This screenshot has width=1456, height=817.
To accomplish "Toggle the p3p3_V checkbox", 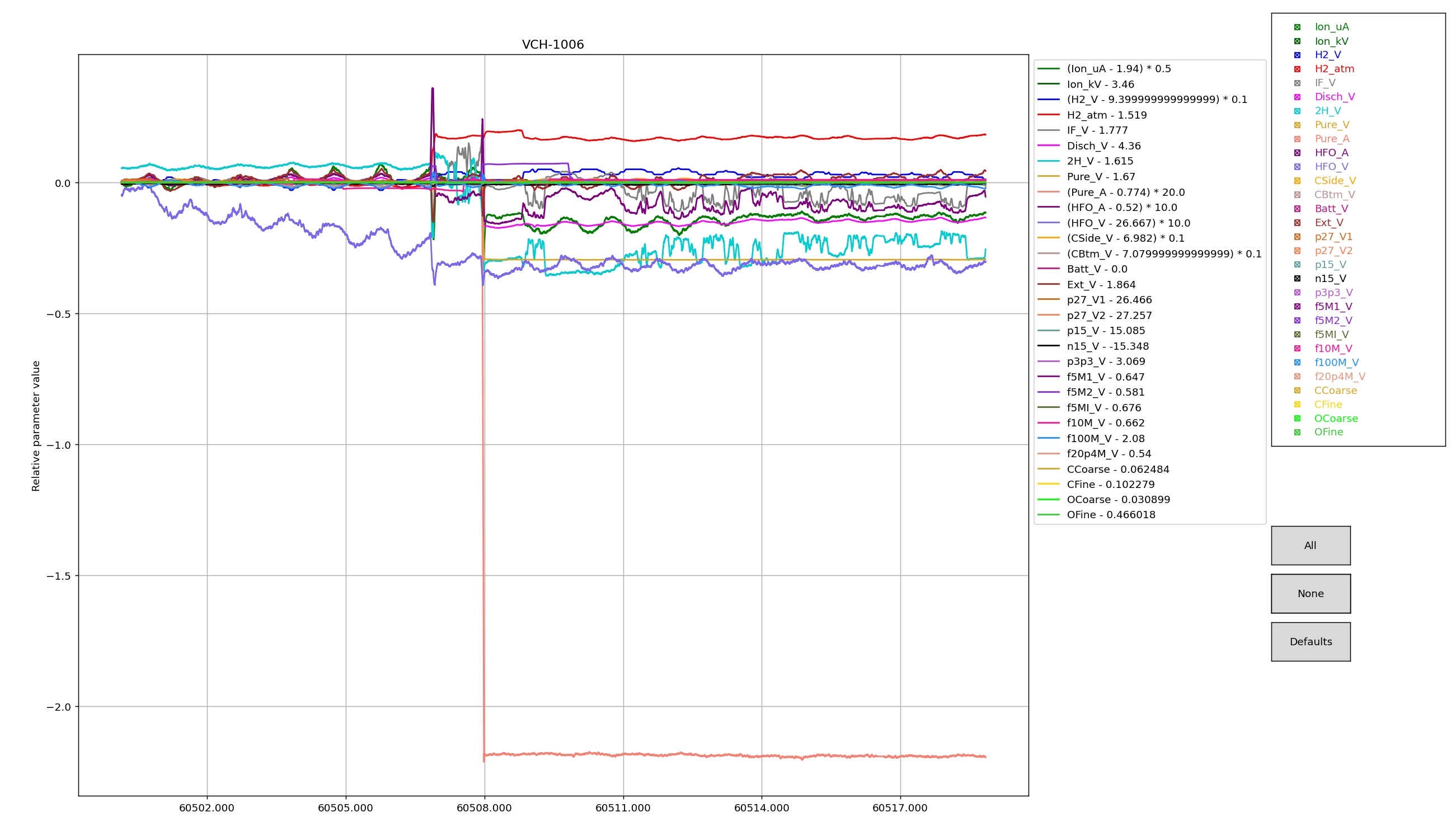I will pos(1297,292).
